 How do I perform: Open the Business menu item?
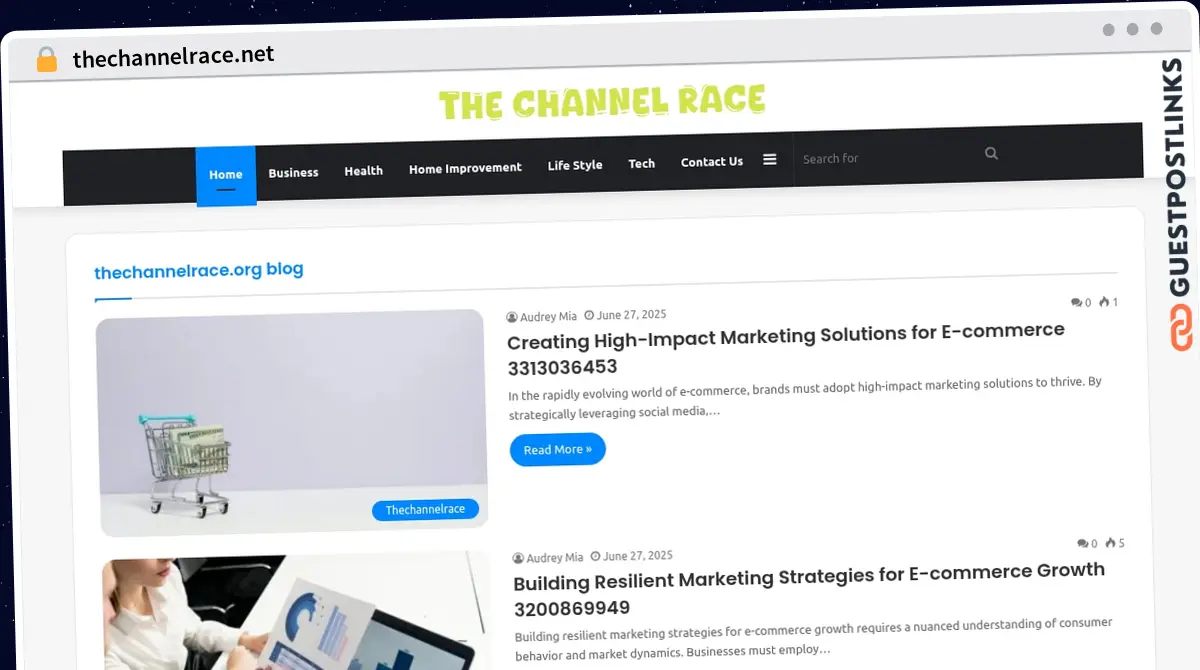293,172
